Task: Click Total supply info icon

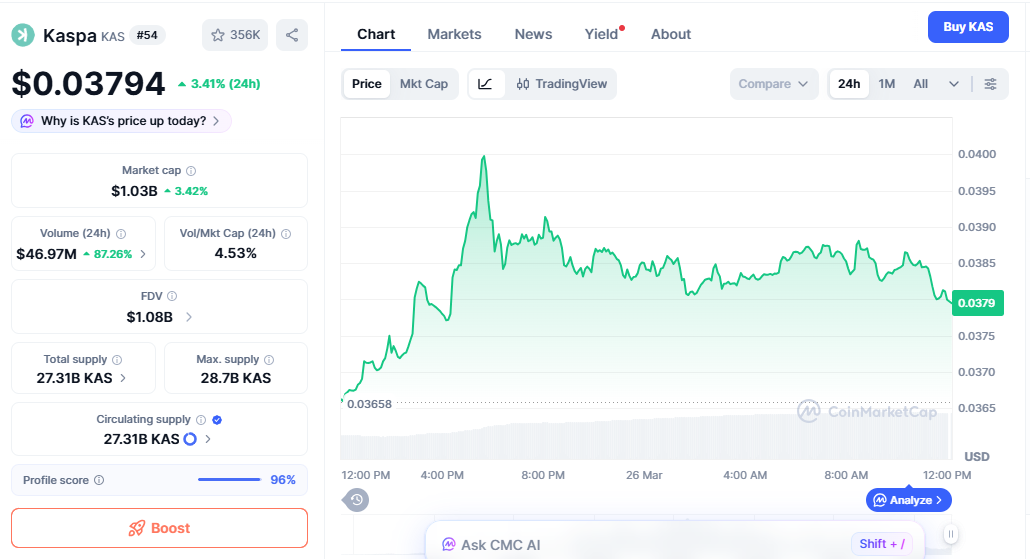Action: (x=117, y=360)
